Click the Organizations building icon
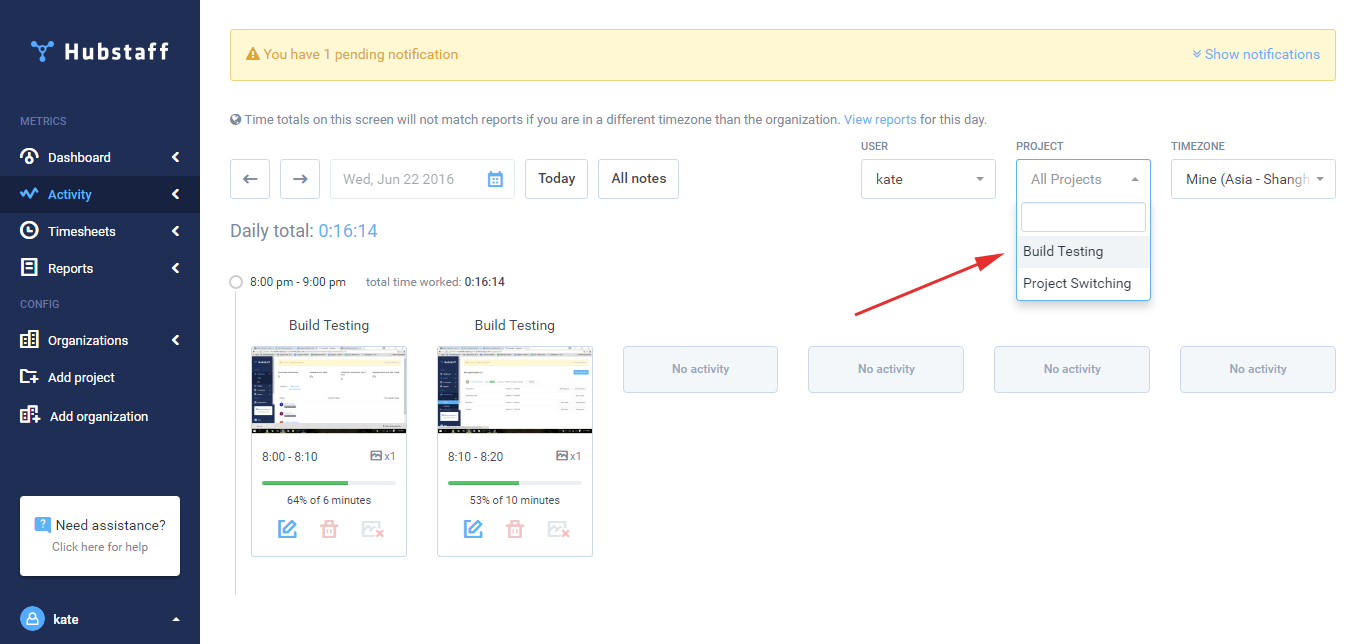The width and height of the screenshot is (1365, 644). [29, 340]
